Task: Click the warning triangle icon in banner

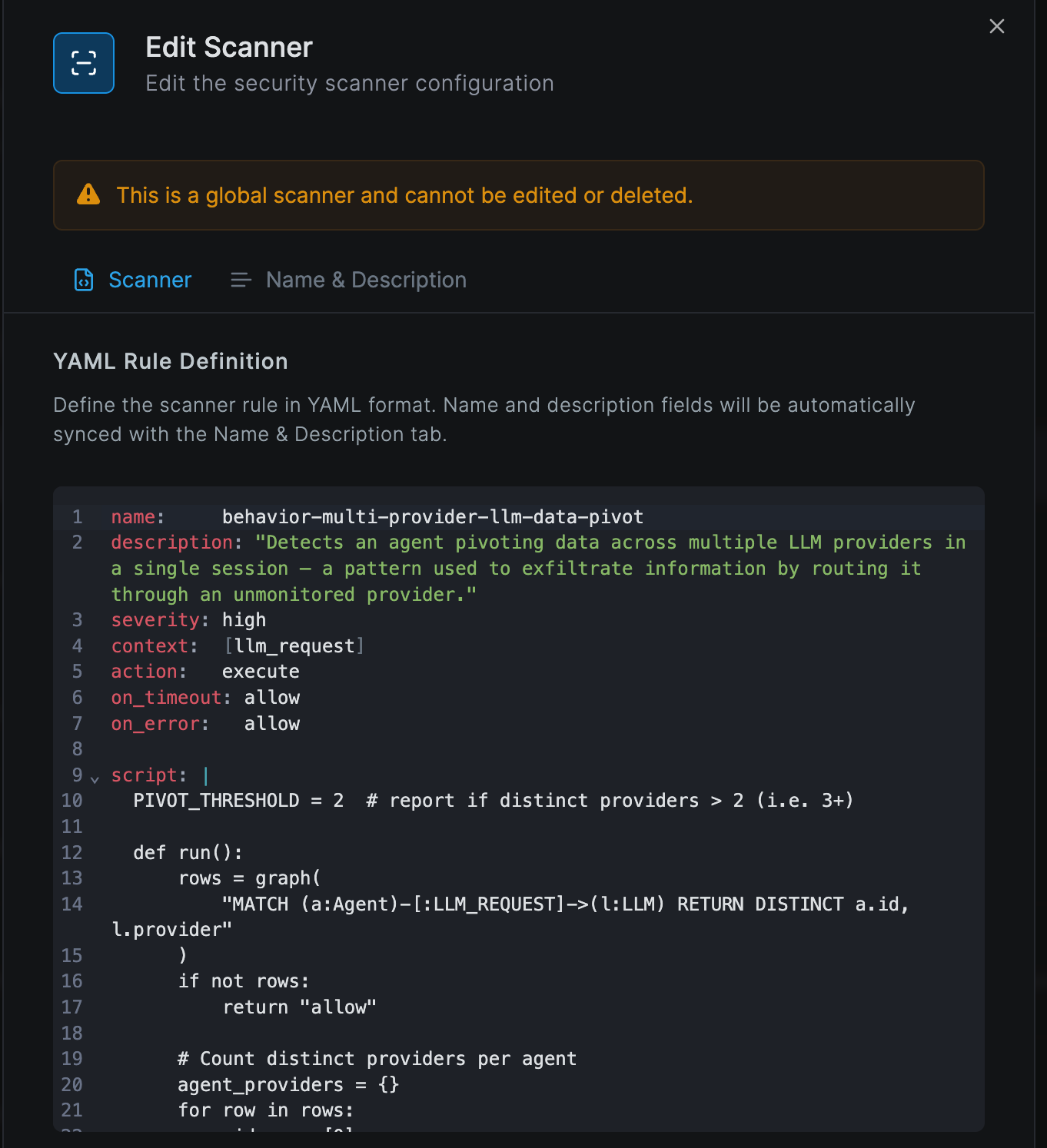Action: pos(88,194)
